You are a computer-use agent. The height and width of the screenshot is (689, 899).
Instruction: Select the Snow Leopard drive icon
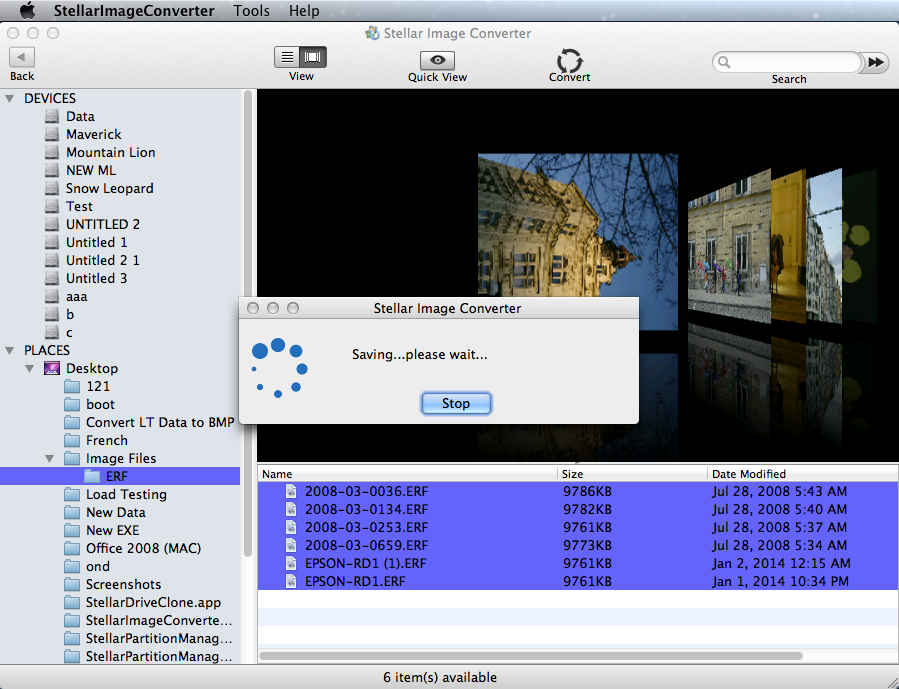[52, 188]
